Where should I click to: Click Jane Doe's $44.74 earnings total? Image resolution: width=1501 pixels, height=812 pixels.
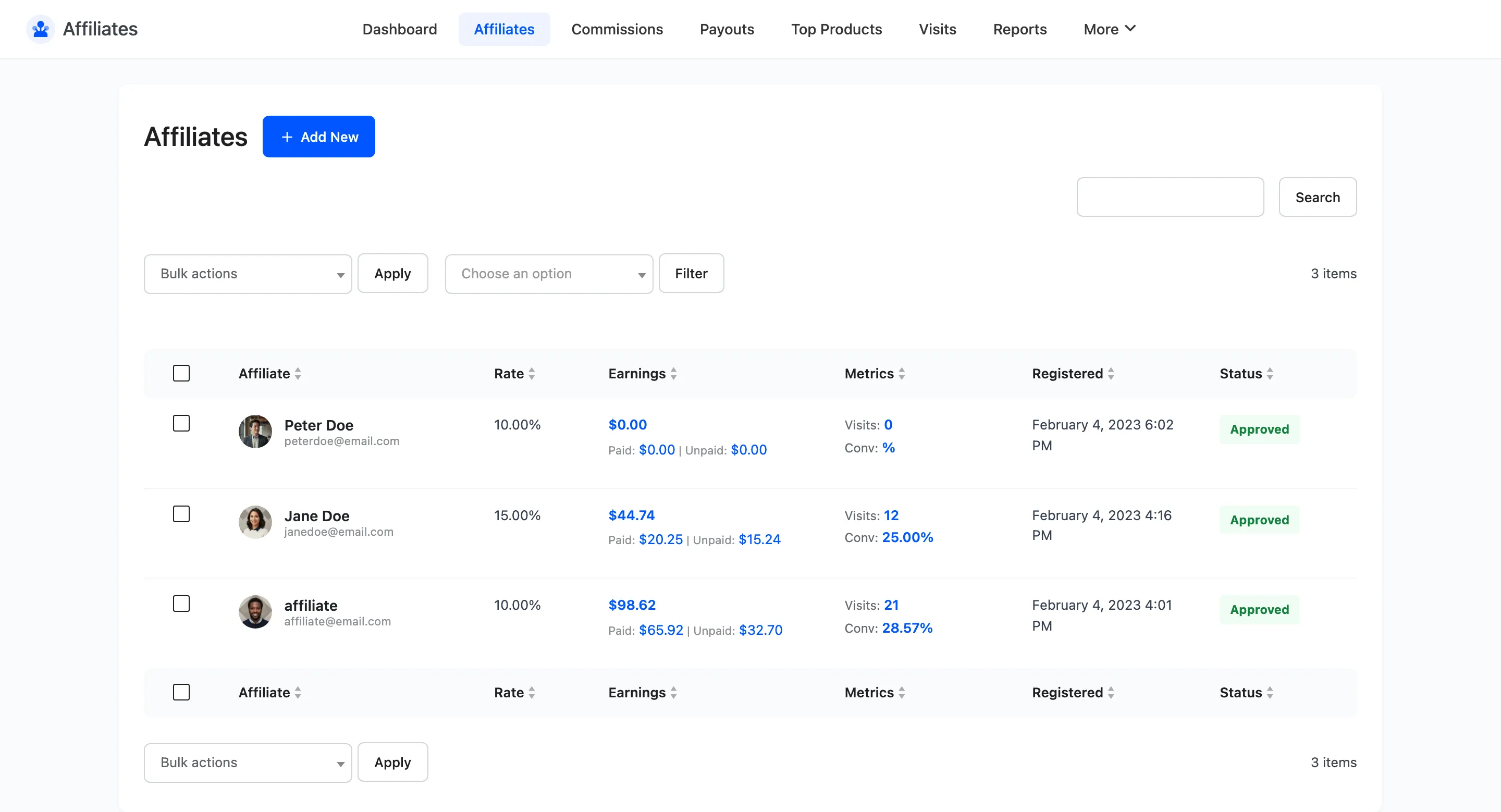coord(632,515)
